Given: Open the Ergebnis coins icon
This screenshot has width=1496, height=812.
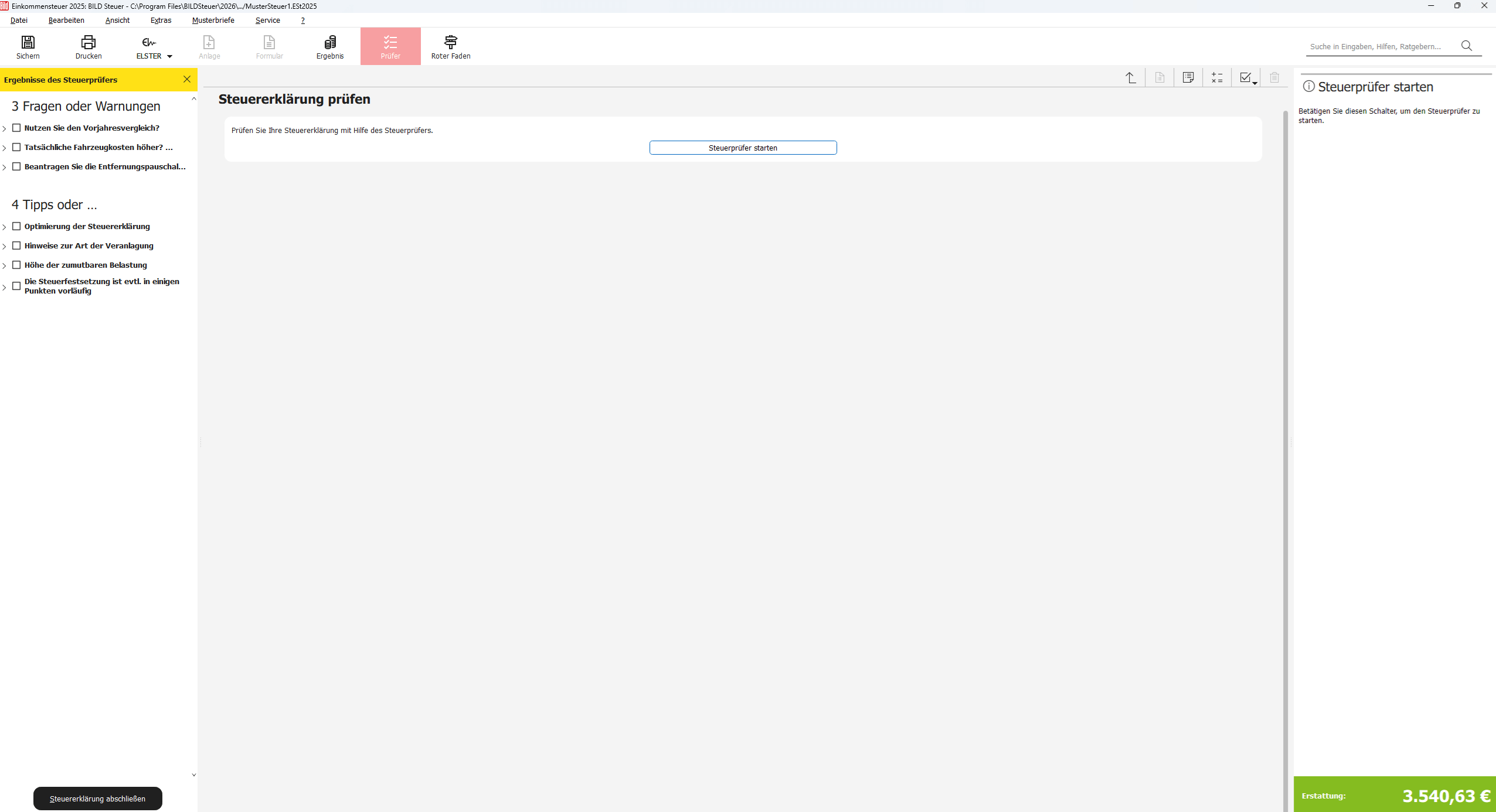Looking at the screenshot, I should (x=330, y=42).
